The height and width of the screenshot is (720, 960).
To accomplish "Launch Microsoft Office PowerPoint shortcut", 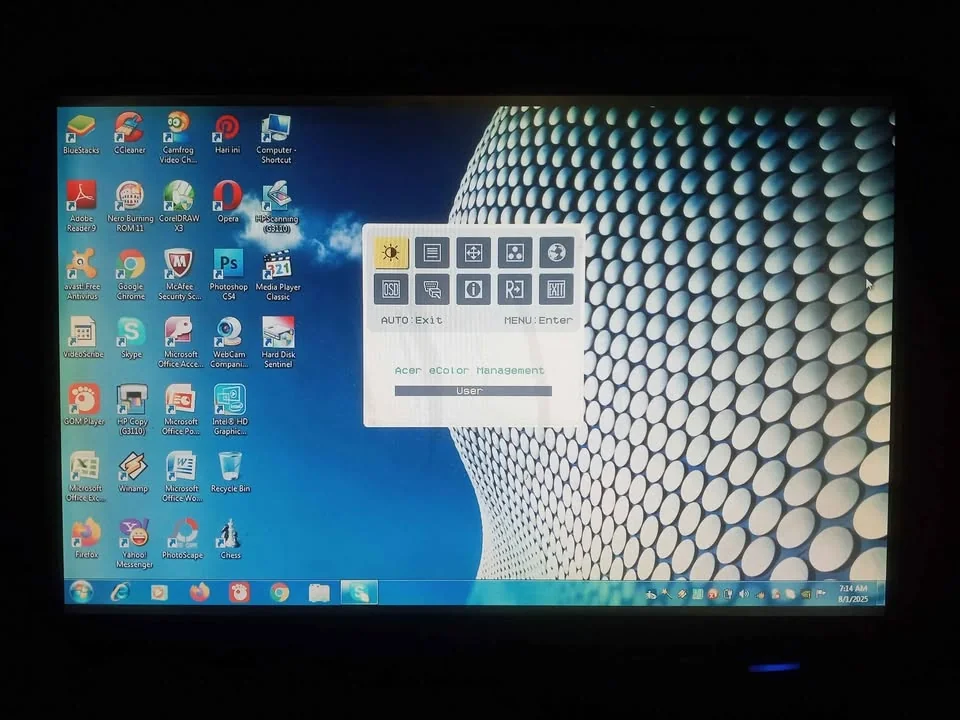I will [x=181, y=410].
